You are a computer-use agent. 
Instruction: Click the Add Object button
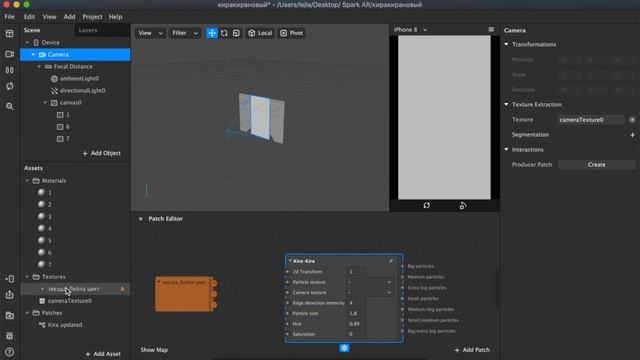click(102, 153)
